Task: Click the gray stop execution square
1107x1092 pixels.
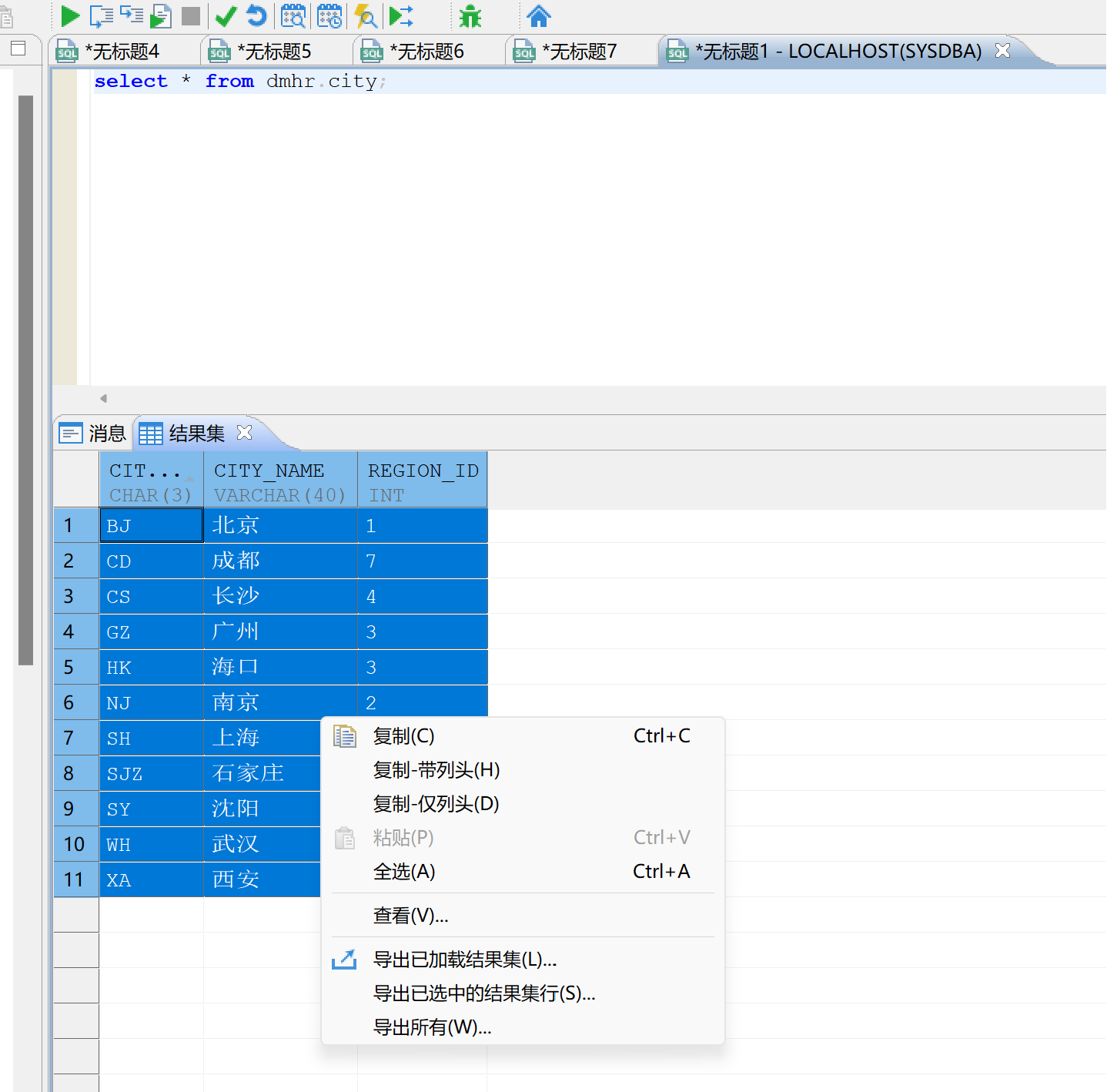Action: pos(191,16)
